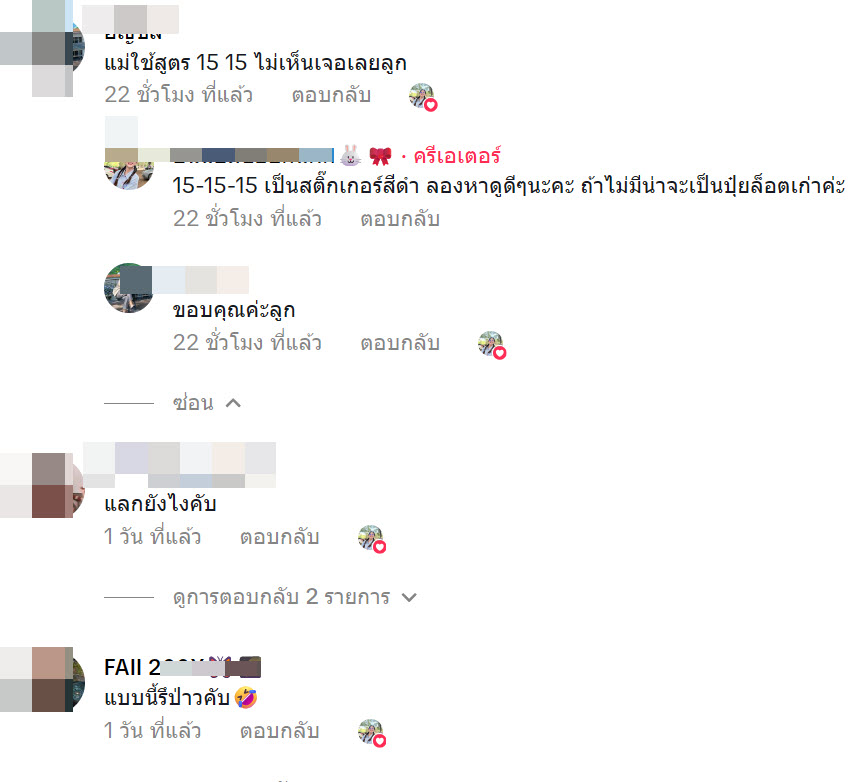Click creator-liked badge on 15 15 comment

pyautogui.click(x=423, y=97)
